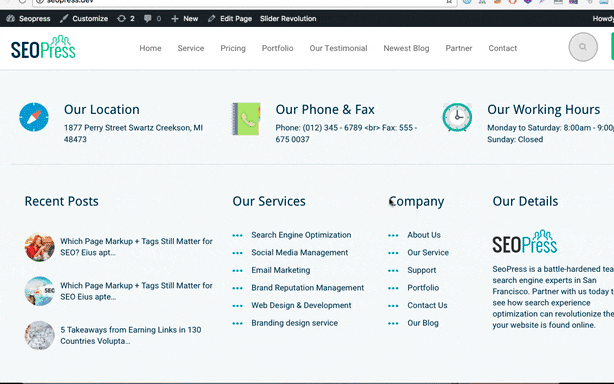
Task: Click the SEOPress logo under Our Details
Action: click(525, 242)
